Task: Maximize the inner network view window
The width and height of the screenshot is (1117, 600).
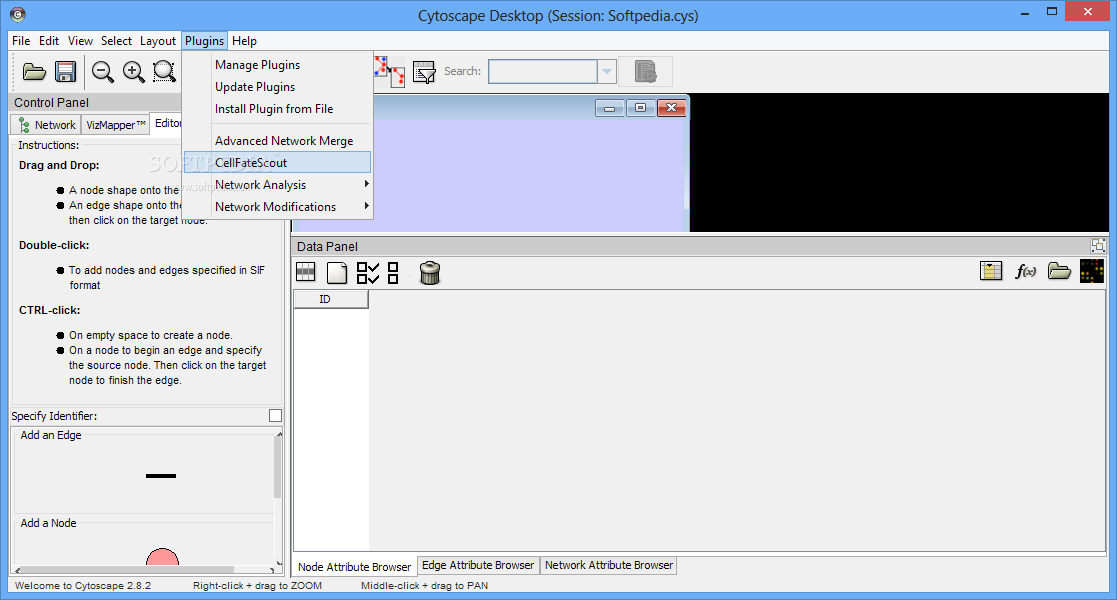Action: [640, 108]
